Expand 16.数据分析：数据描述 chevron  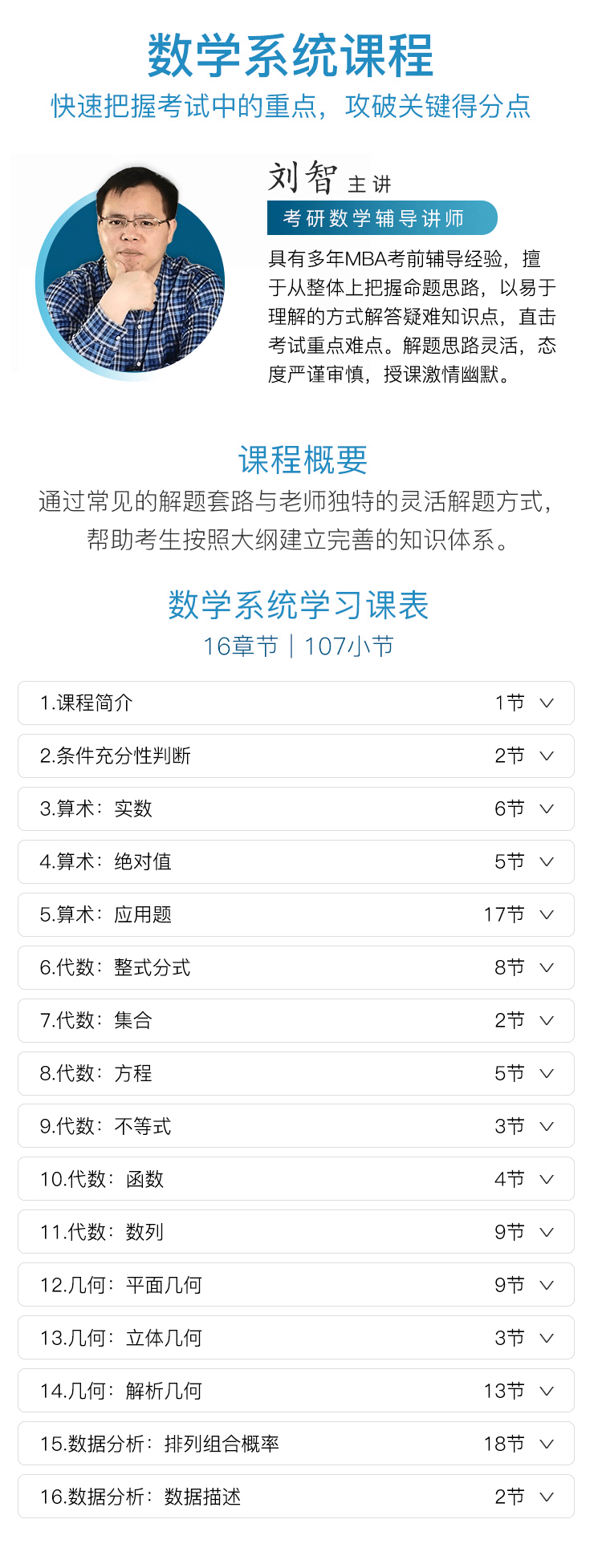coord(547,1497)
